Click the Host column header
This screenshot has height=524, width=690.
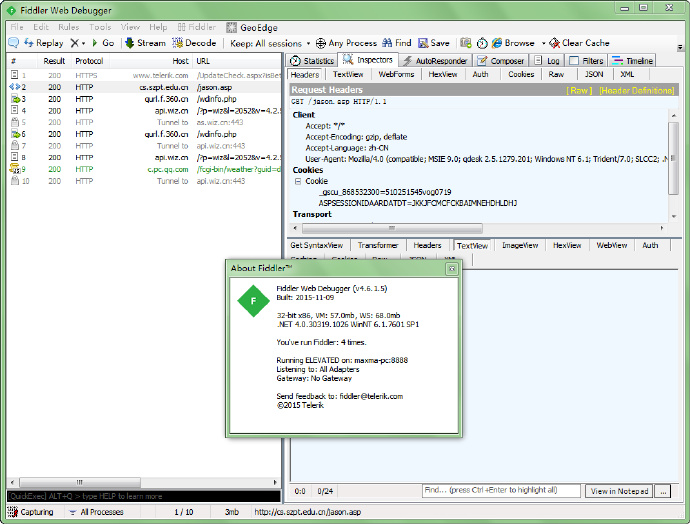180,61
